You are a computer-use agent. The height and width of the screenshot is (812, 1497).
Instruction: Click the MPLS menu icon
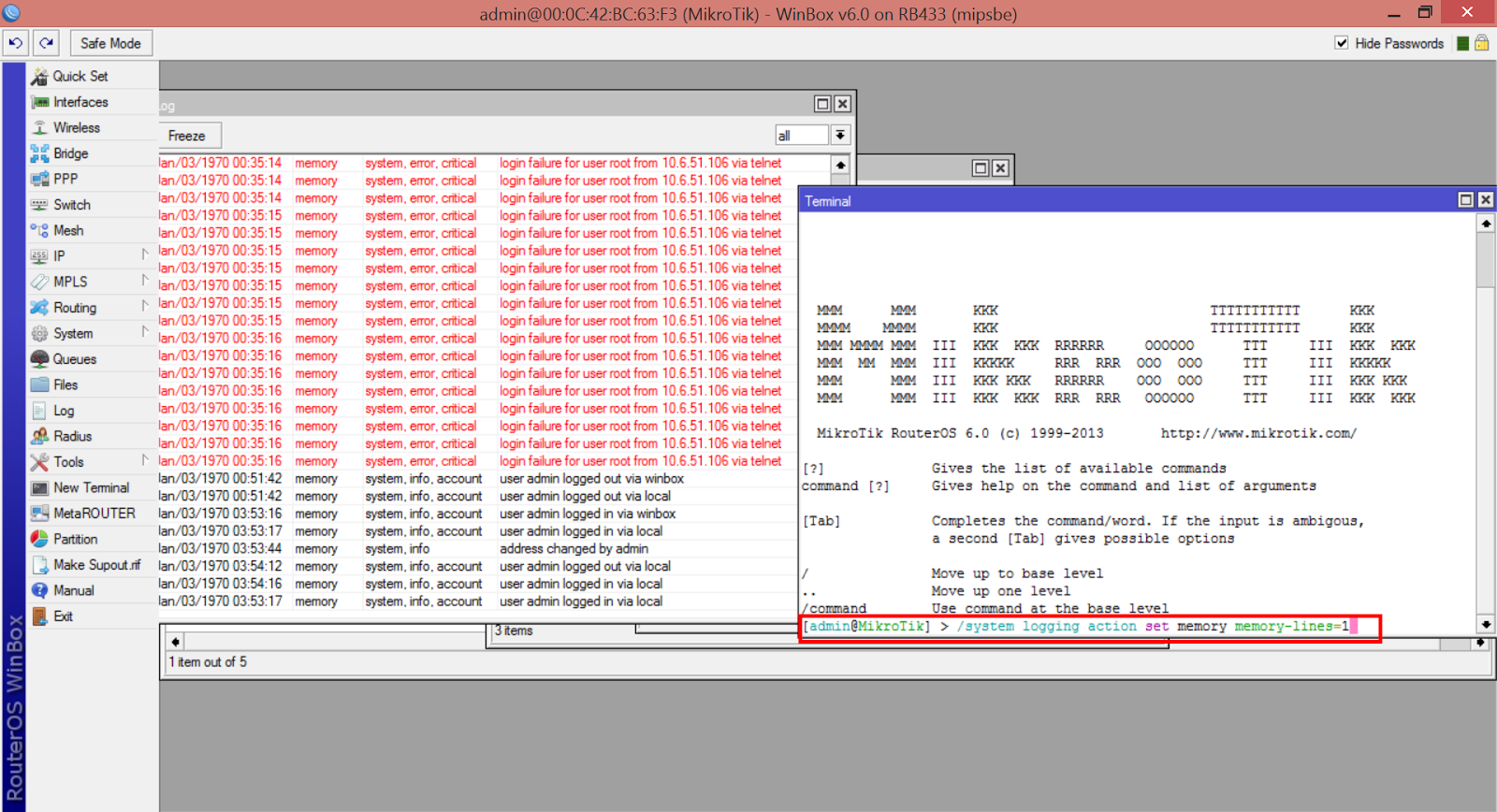tap(39, 282)
